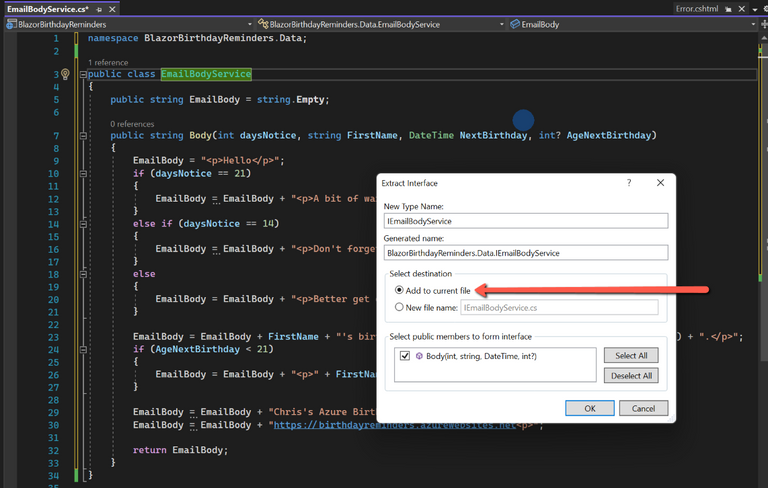Click the New Type Name text field
The image size is (768, 488).
pyautogui.click(x=525, y=221)
